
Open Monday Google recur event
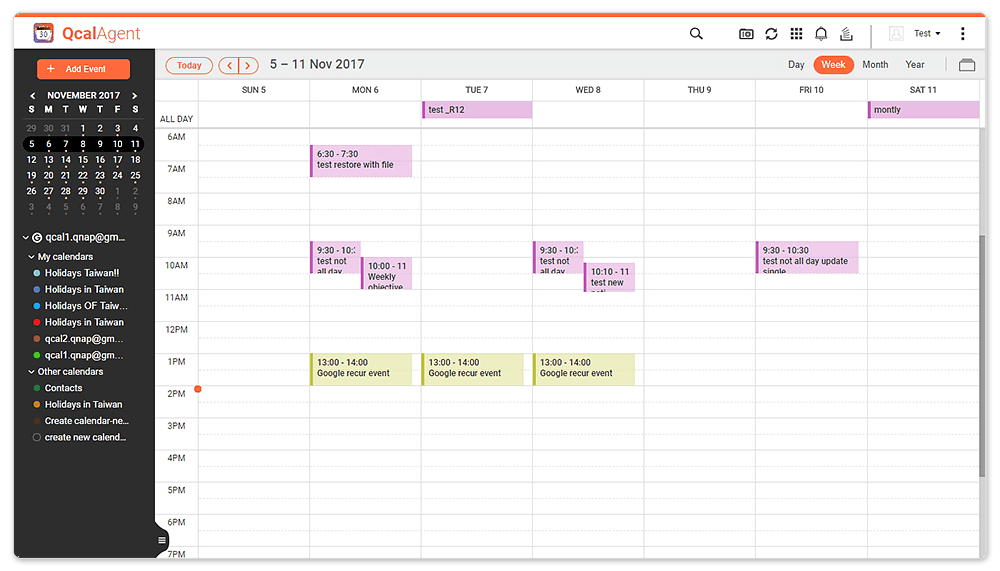click(x=361, y=369)
